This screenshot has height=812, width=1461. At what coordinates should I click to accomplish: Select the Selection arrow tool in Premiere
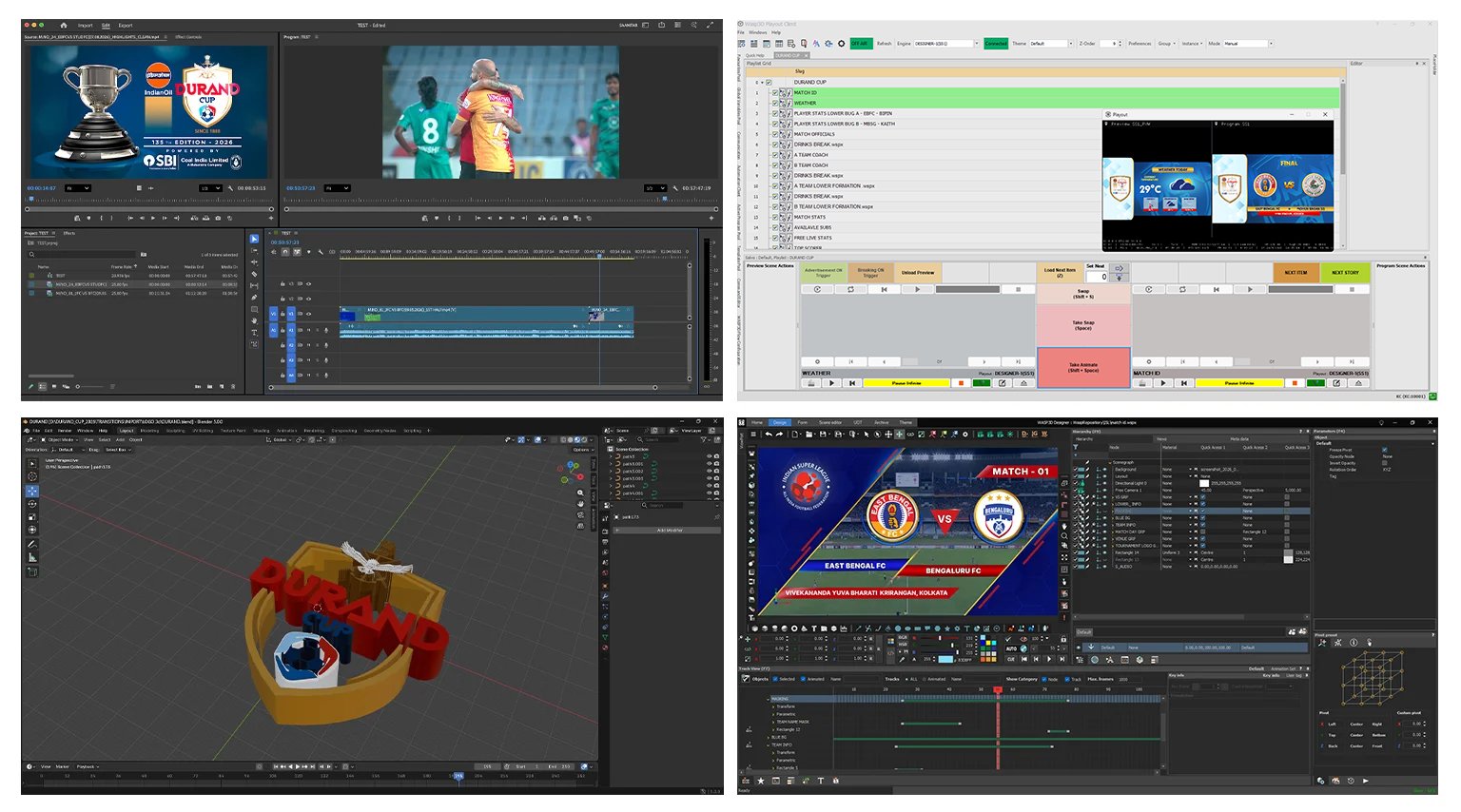[254, 239]
